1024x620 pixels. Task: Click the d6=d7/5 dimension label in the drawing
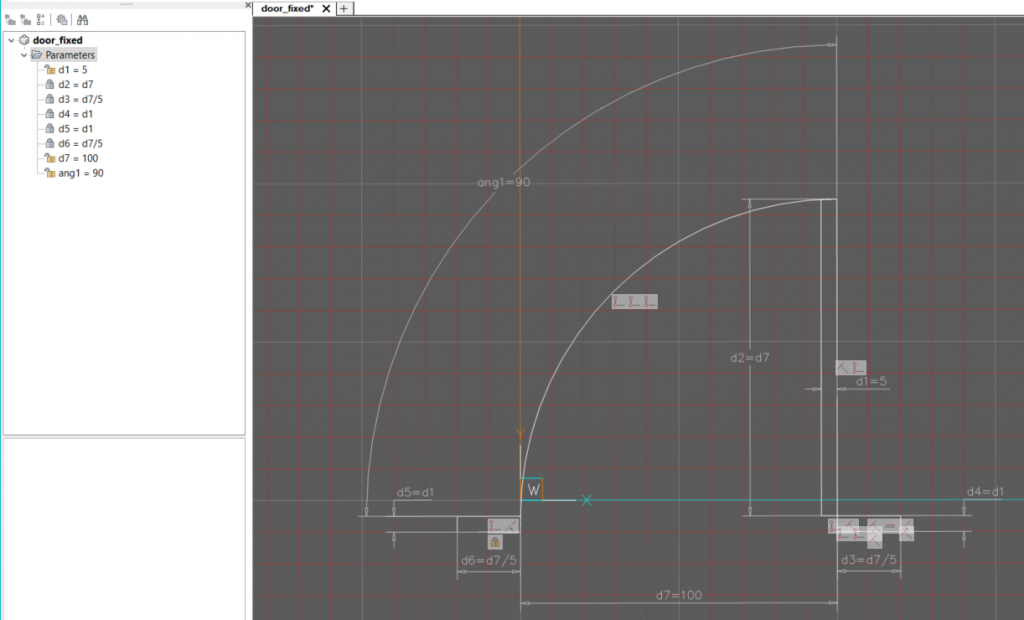[x=488, y=561]
